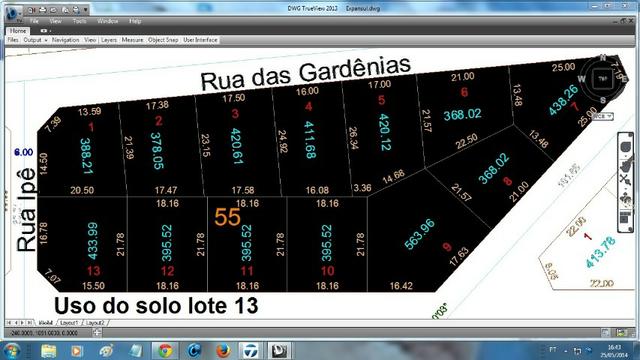Click the E compass direction on ViewCube

coord(624,79)
